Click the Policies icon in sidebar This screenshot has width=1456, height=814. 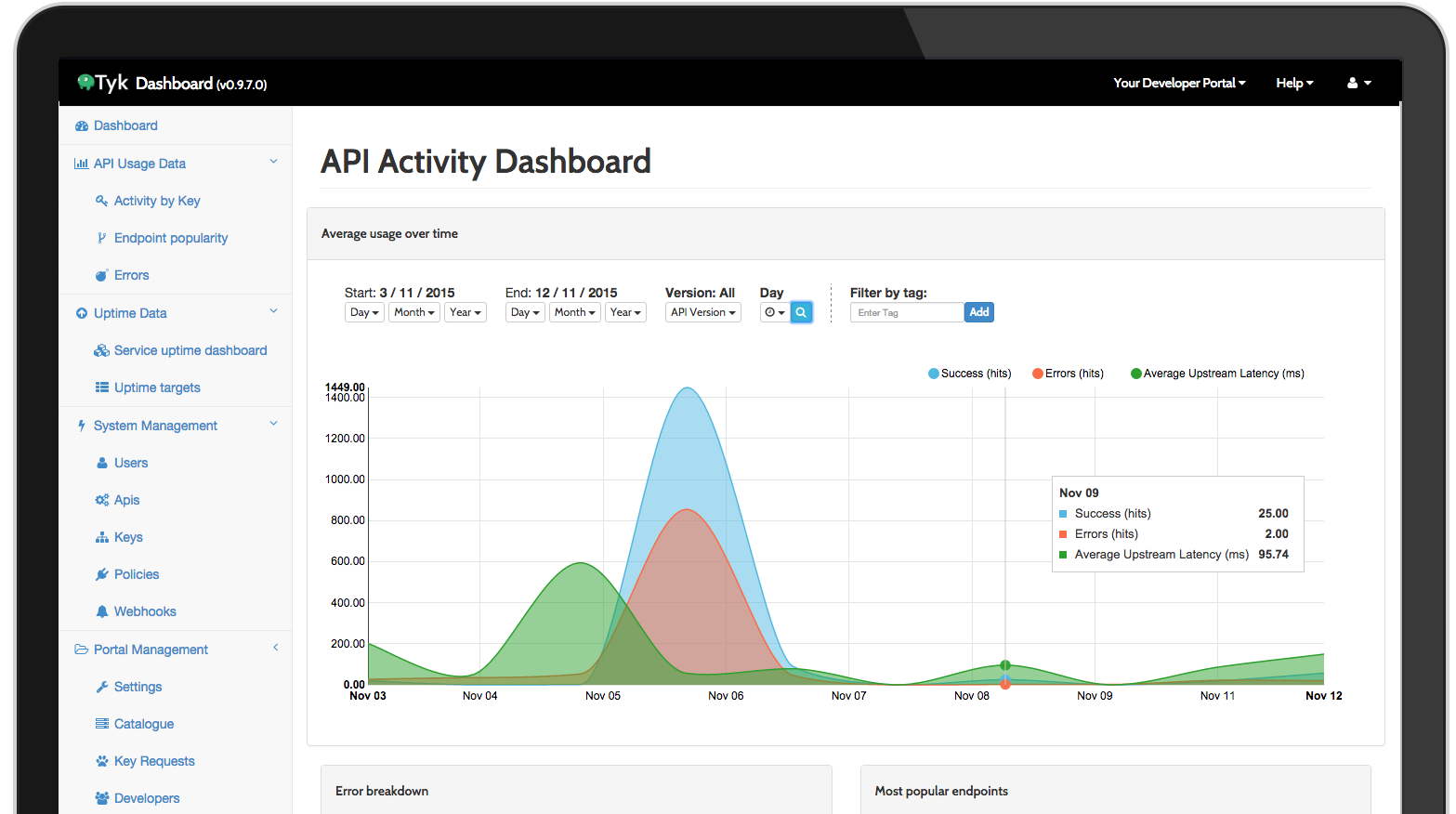click(102, 574)
